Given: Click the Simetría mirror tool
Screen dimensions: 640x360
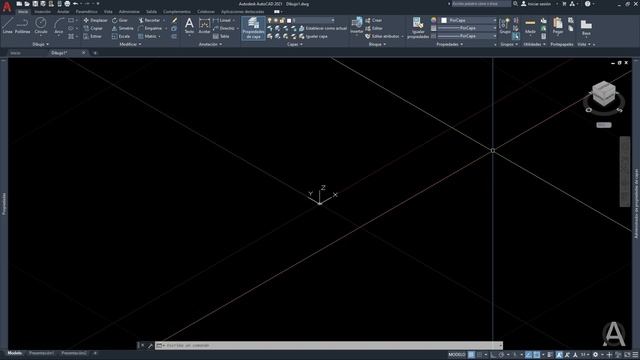Looking at the screenshot, I should [123, 28].
